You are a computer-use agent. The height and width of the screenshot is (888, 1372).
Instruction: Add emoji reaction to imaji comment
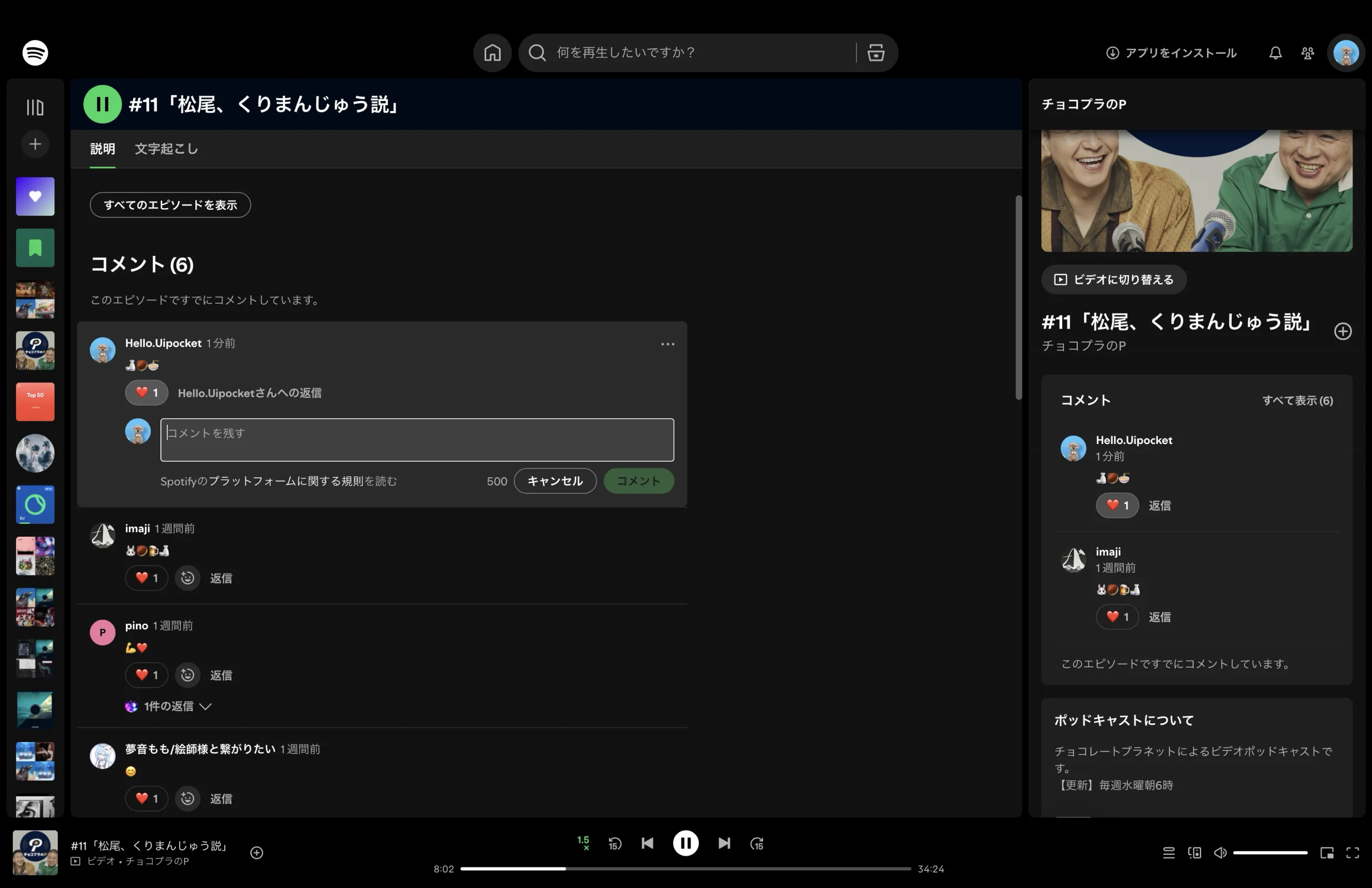point(188,578)
